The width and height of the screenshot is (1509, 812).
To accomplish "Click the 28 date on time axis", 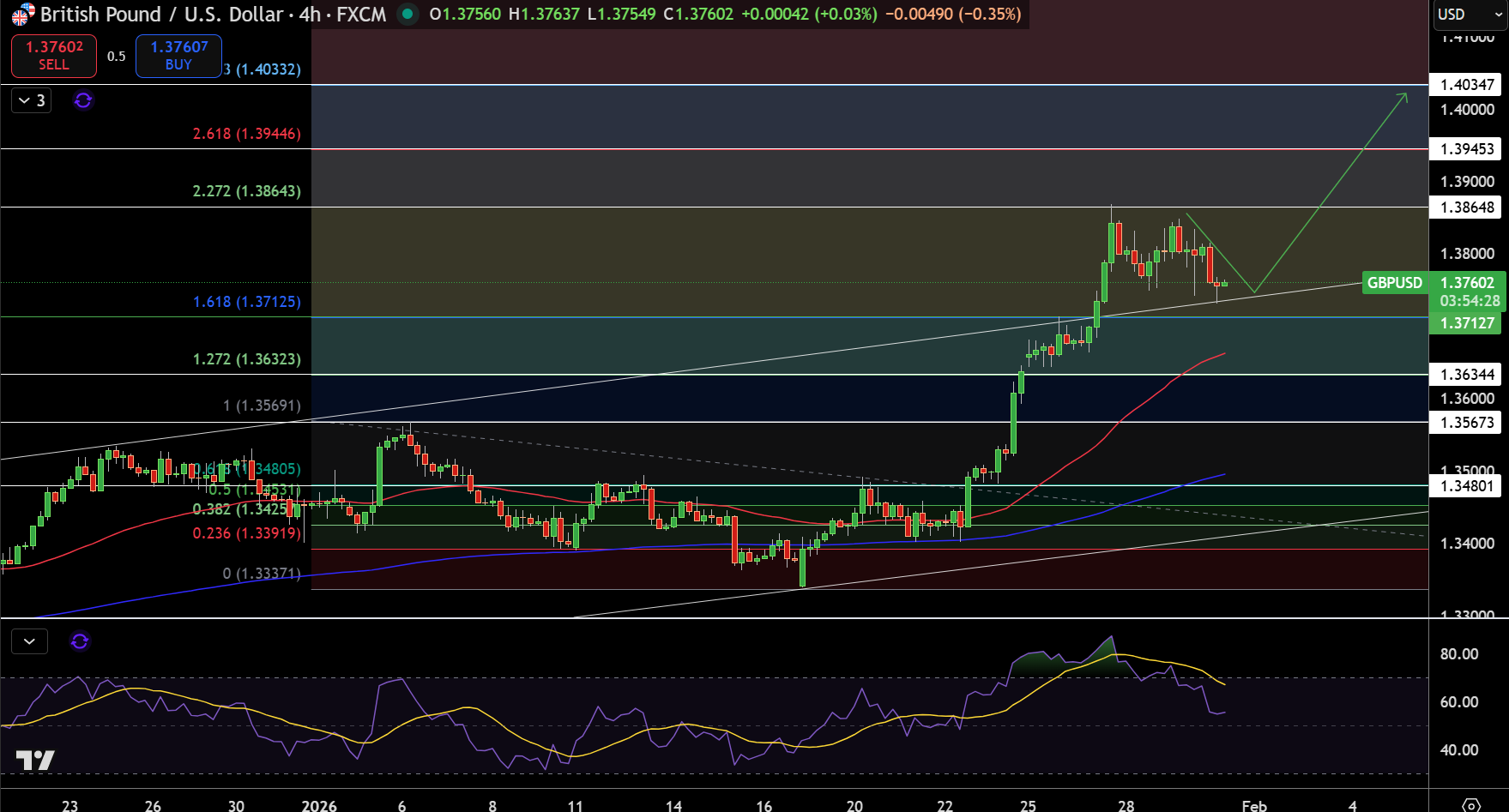I will (1126, 805).
